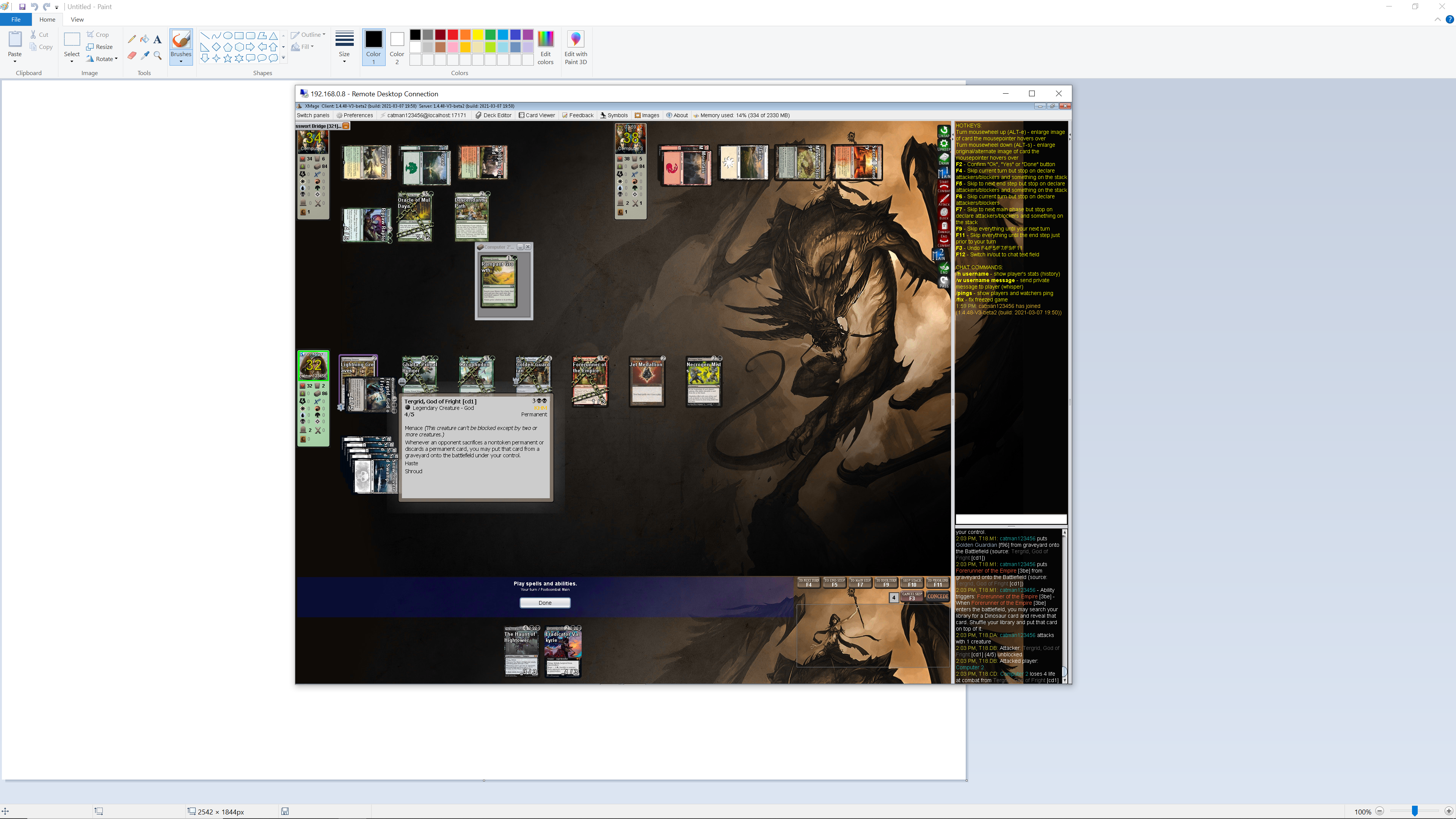The height and width of the screenshot is (819, 1456).
Task: Switch to the Home ribbon tab
Action: click(x=47, y=19)
